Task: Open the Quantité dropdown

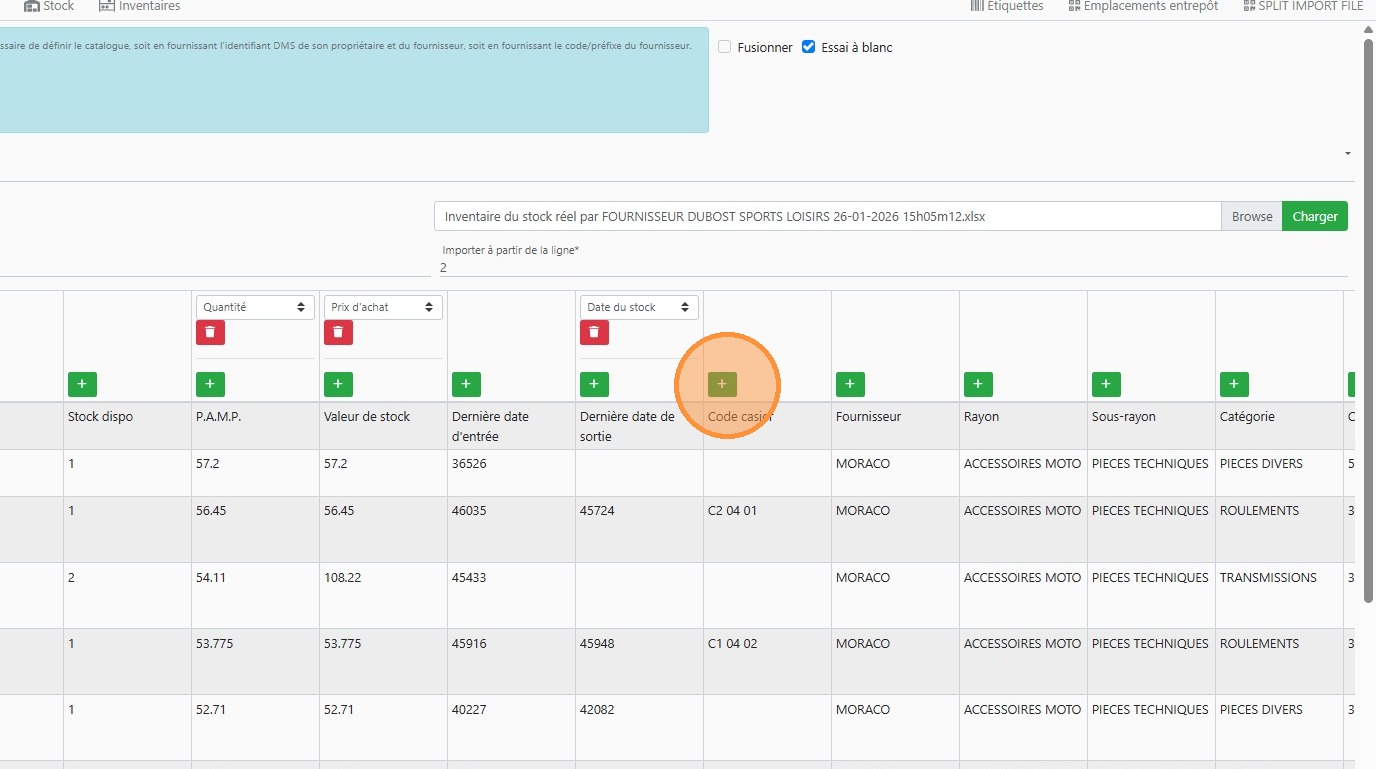Action: 255,307
